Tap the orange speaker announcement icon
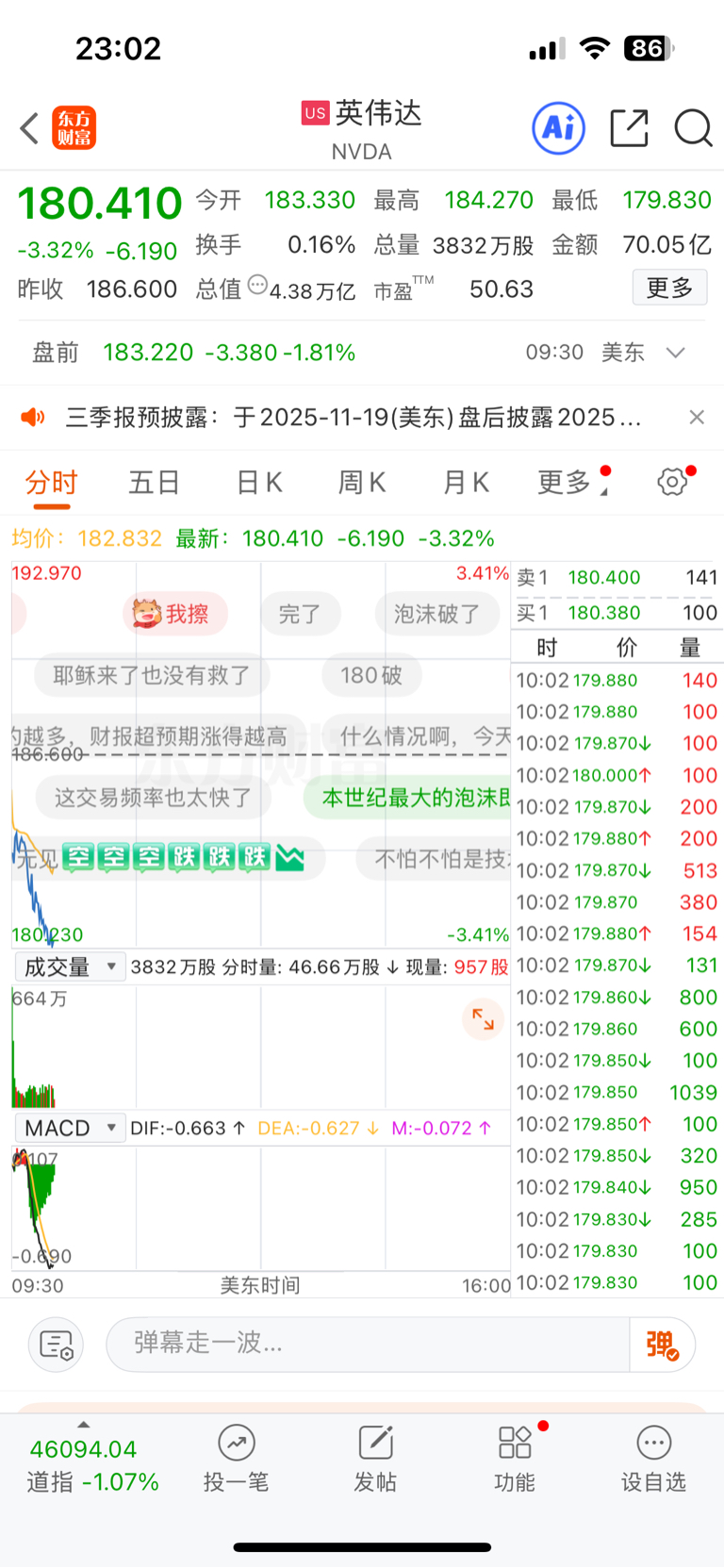 (34, 417)
